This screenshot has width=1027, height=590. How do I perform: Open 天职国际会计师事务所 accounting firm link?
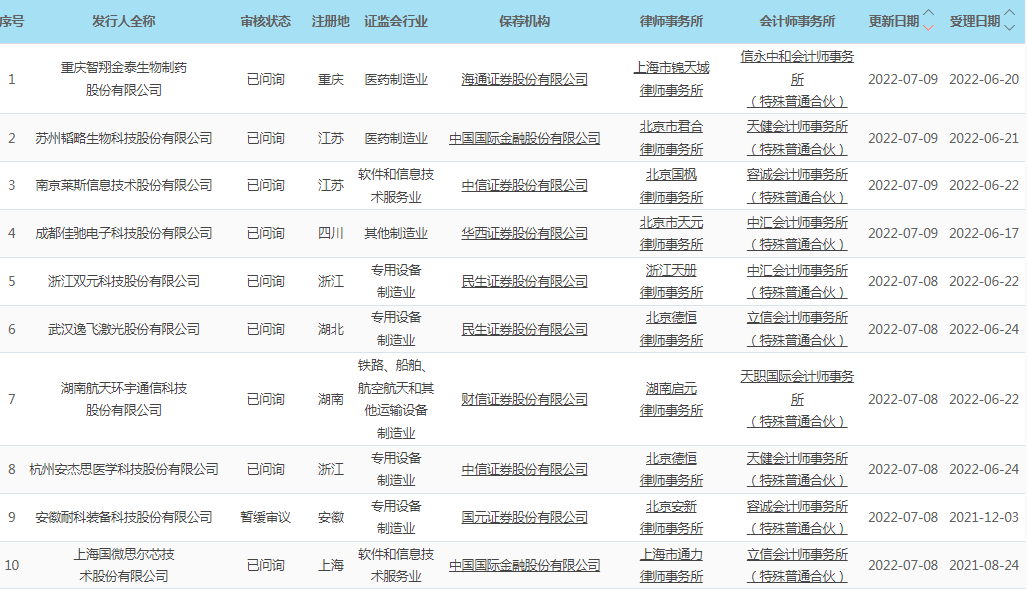797,388
